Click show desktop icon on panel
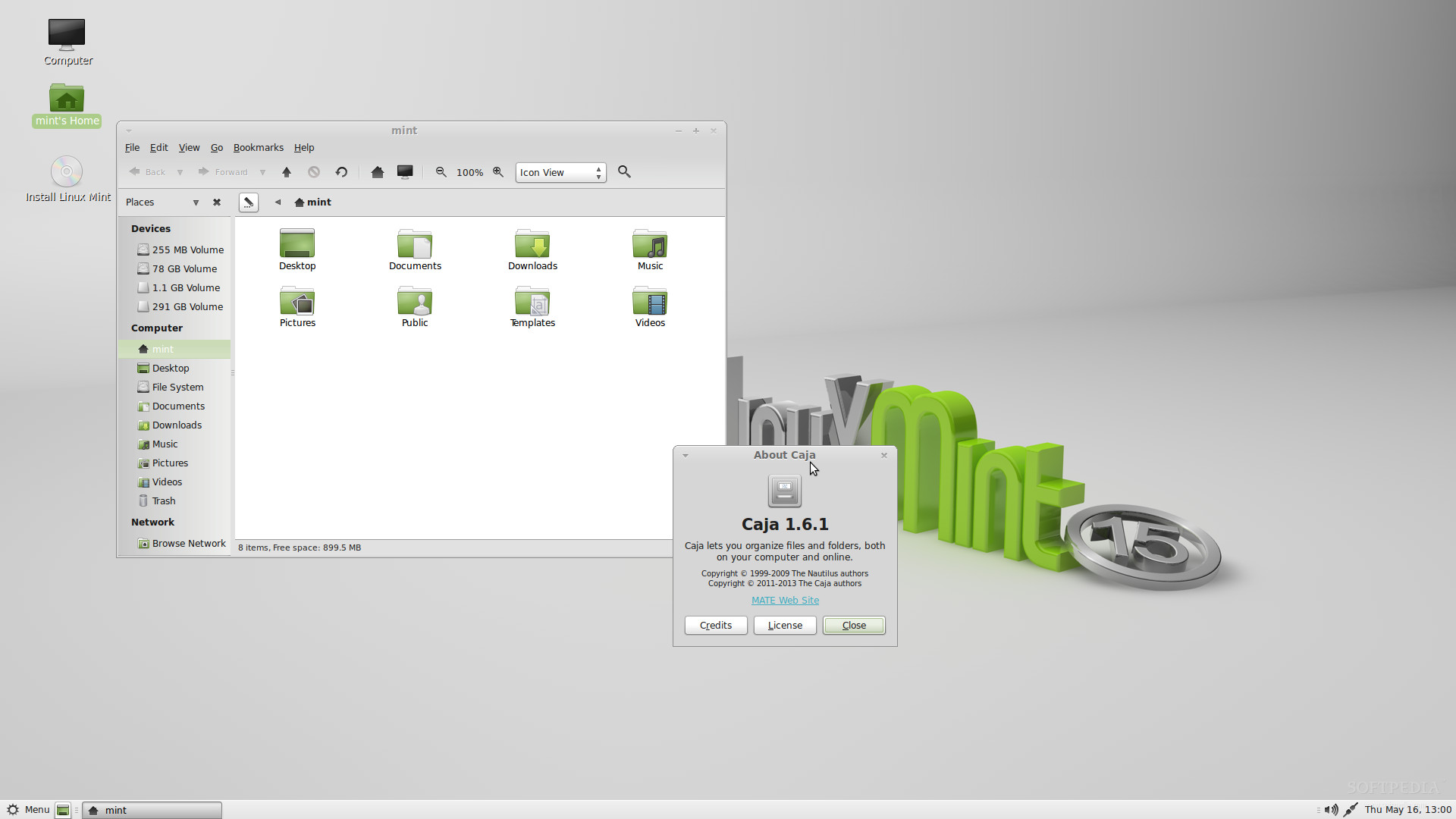 tap(63, 810)
